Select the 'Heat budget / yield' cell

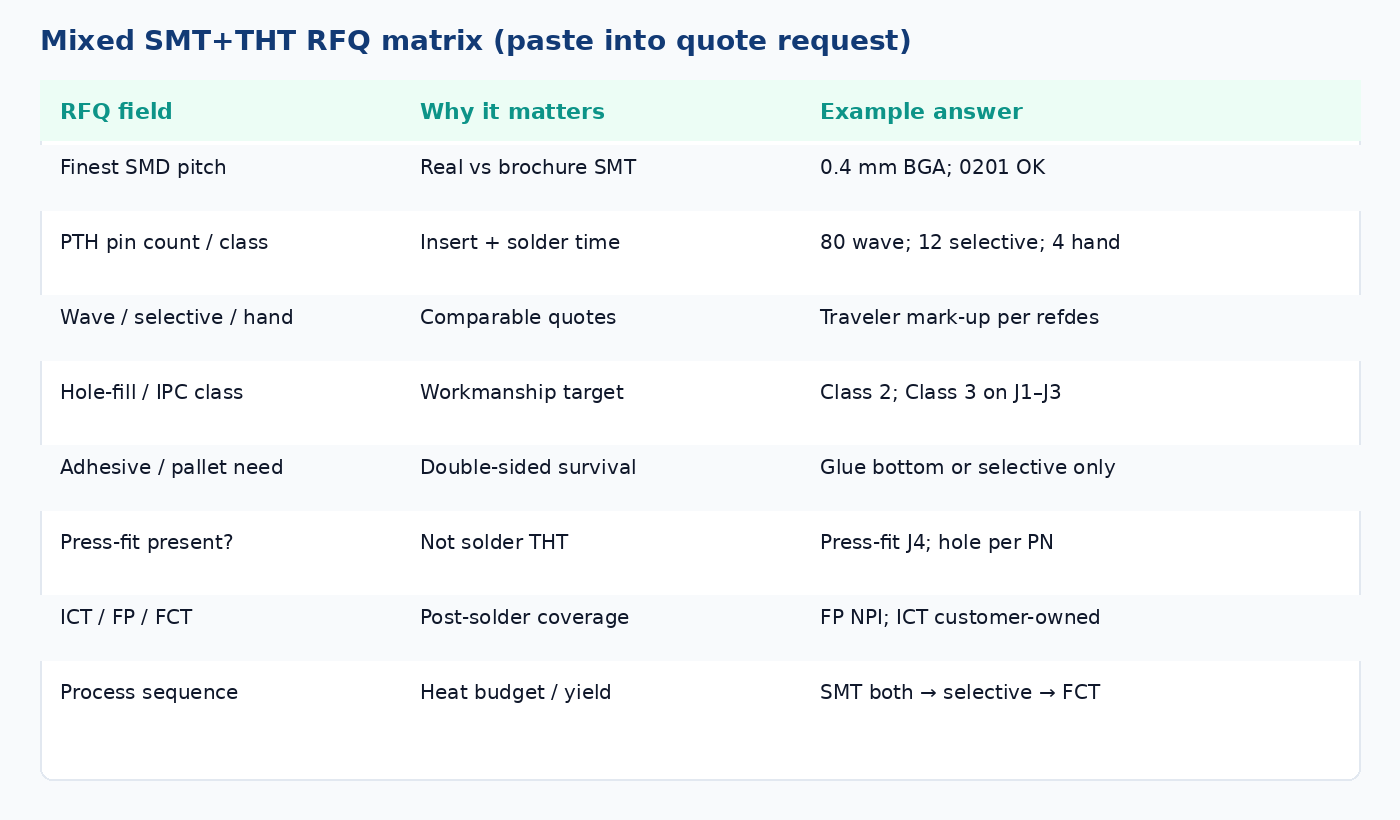click(515, 693)
